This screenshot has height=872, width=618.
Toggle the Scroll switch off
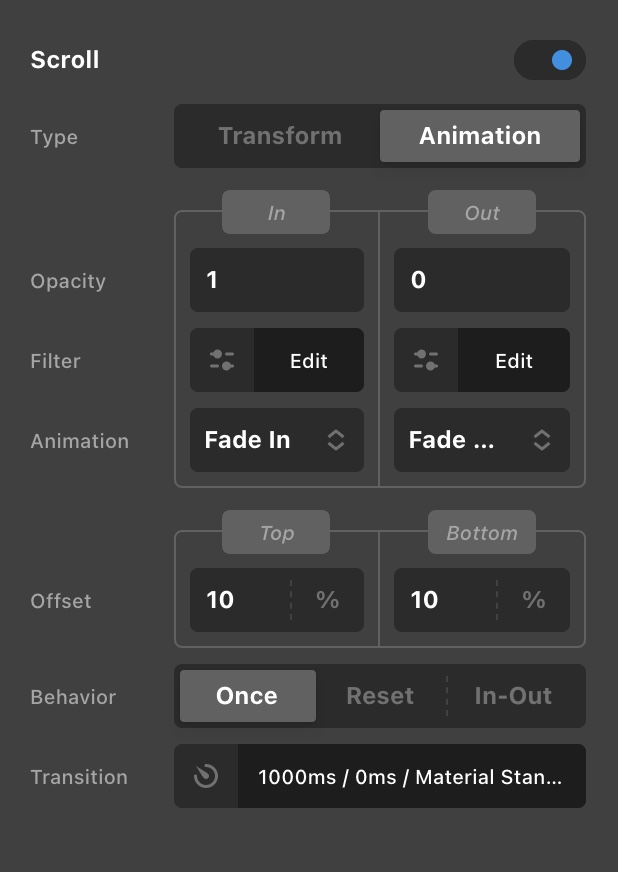(550, 60)
